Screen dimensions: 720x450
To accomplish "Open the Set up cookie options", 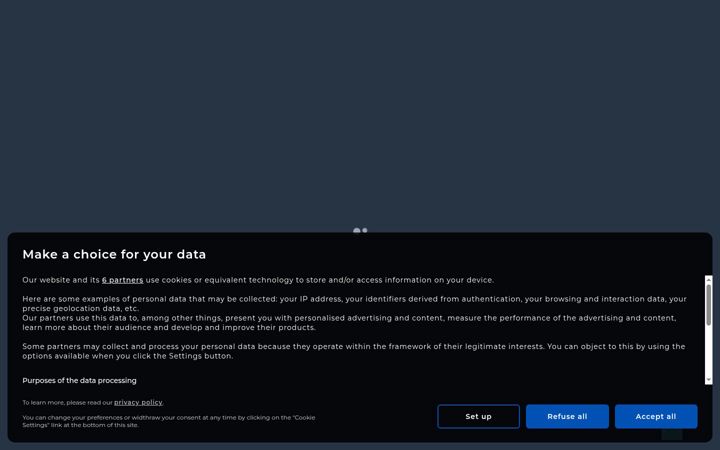I will pos(478,416).
